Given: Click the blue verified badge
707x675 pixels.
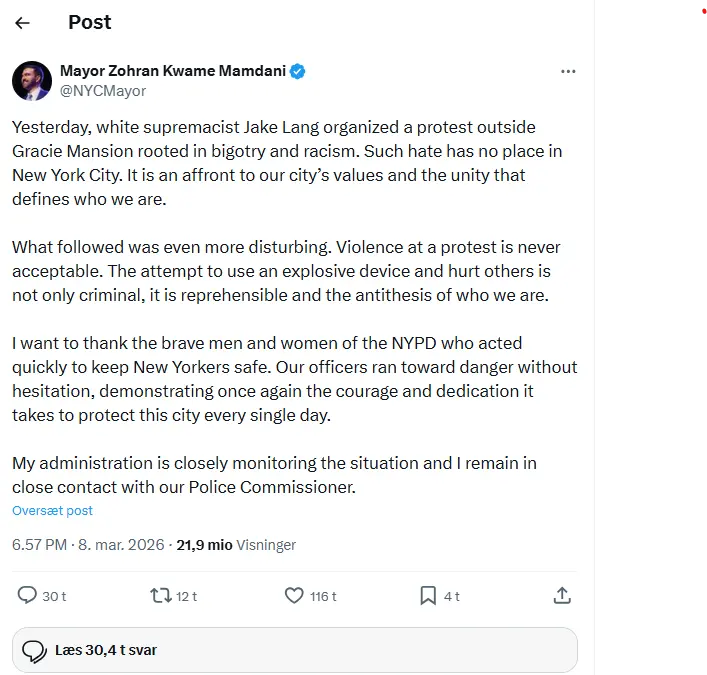Looking at the screenshot, I should tap(298, 71).
